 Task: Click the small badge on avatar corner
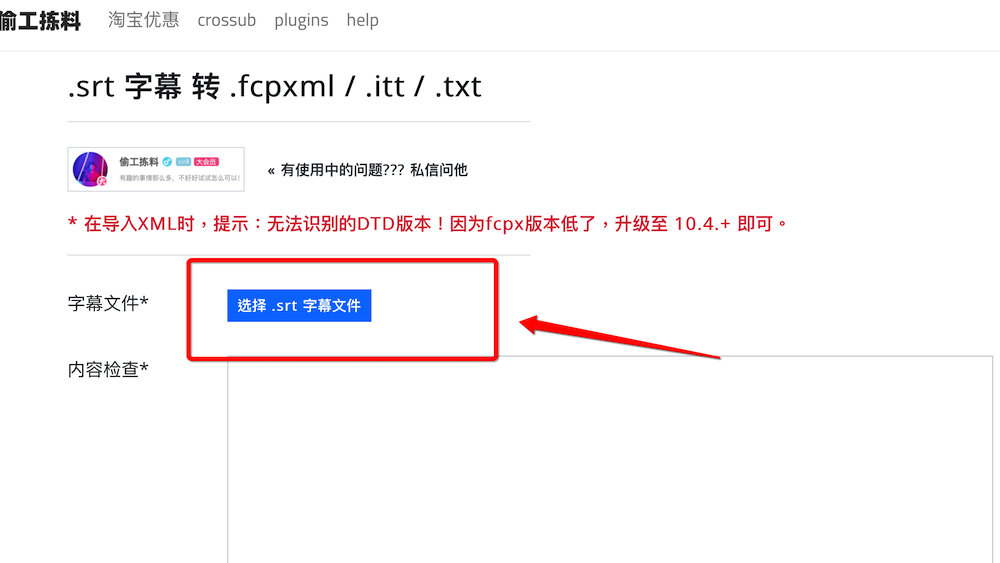(x=102, y=182)
